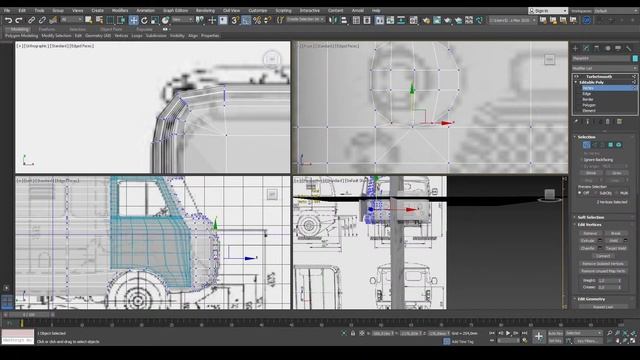Click the Configure Modifier Sets icon
This screenshot has height=360, width=640.
pos(619,122)
